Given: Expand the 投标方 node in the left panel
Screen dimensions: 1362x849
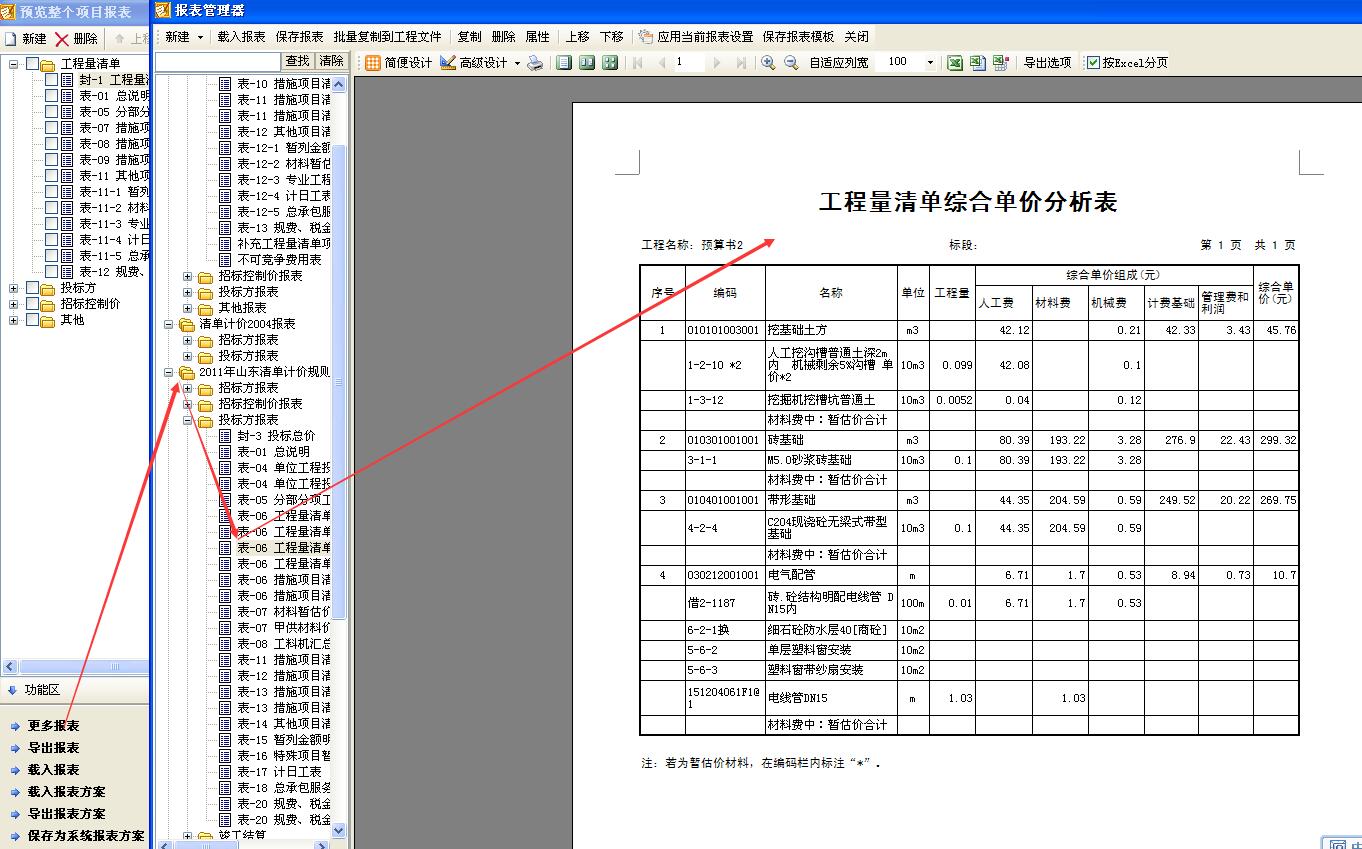Looking at the screenshot, I should (x=14, y=288).
